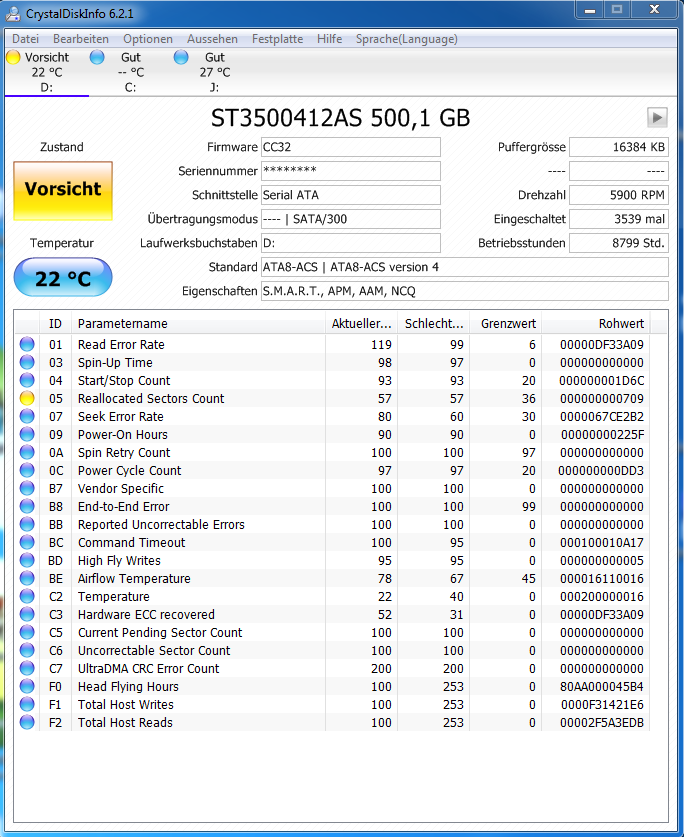The height and width of the screenshot is (837, 684).
Task: Sort by the Schlecht column header
Action: pyautogui.click(x=434, y=323)
